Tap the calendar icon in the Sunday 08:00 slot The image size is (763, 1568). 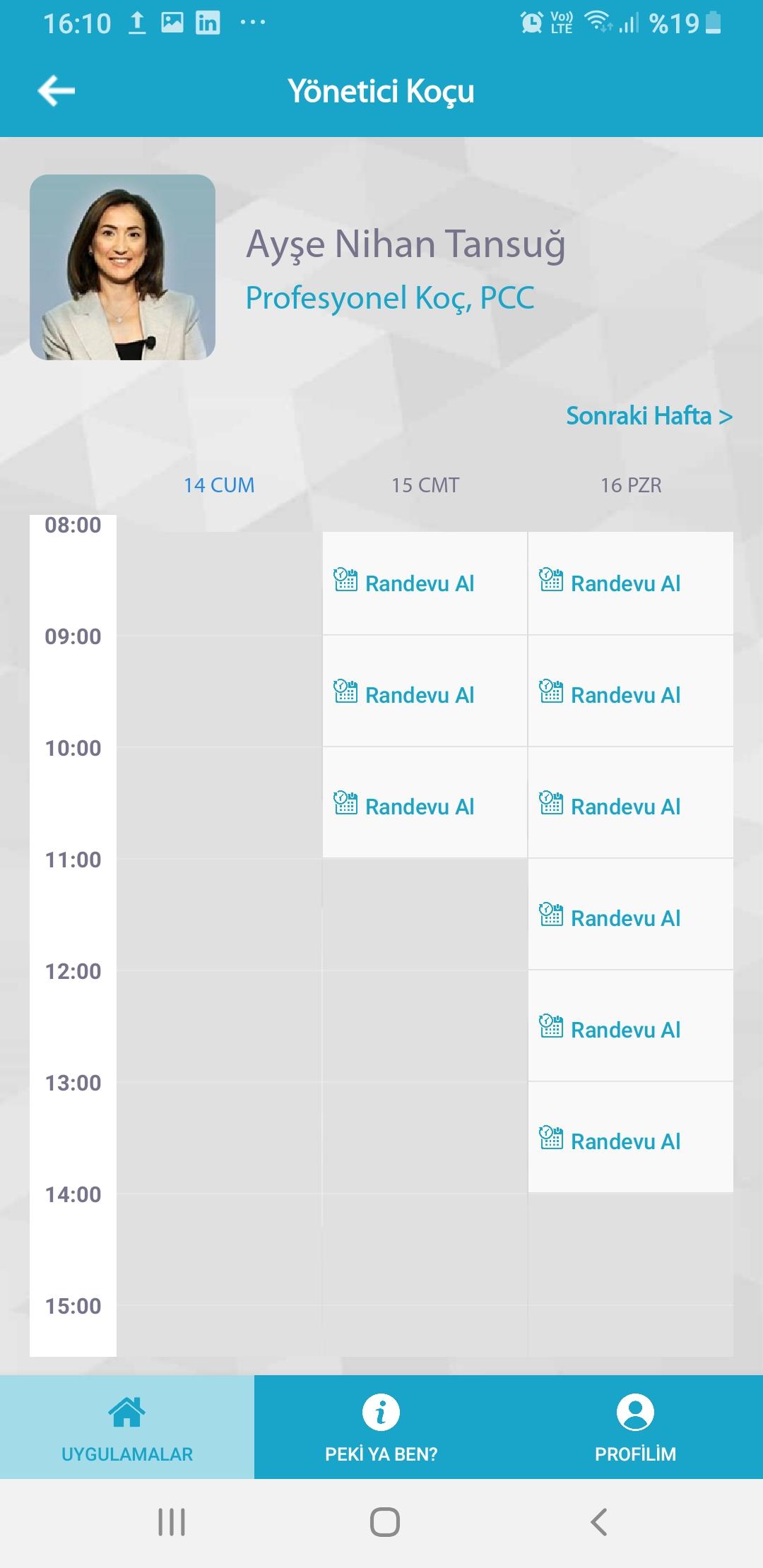551,580
